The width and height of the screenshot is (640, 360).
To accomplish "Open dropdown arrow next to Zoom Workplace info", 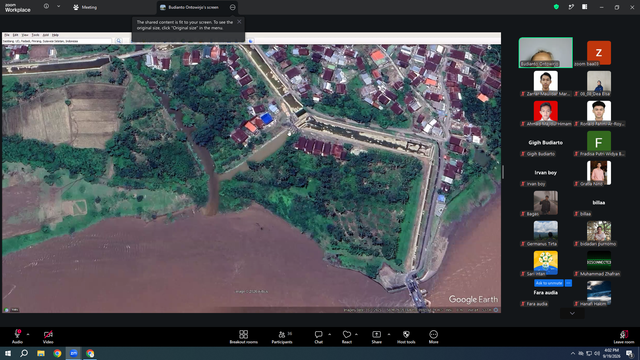I will click(x=58, y=6).
